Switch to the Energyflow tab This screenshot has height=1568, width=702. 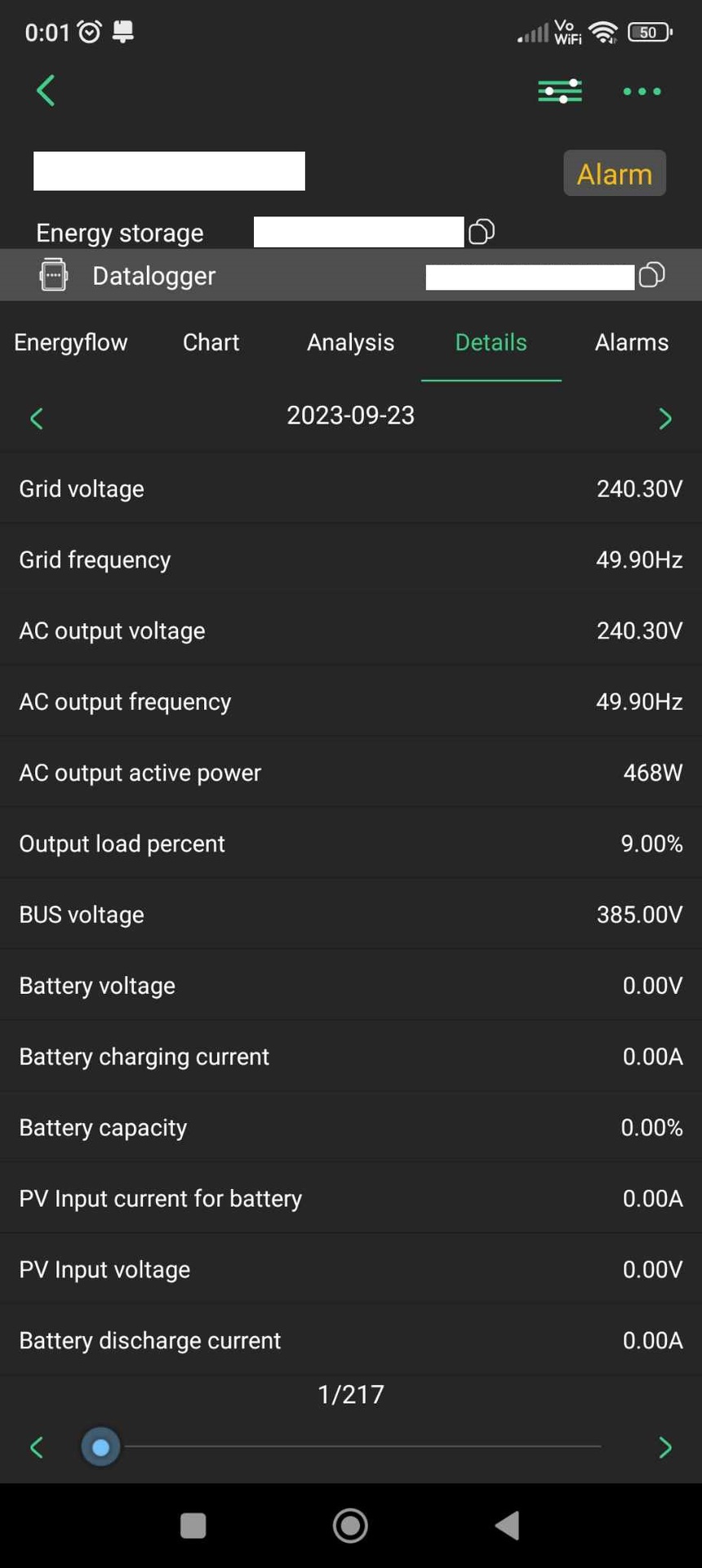71,342
